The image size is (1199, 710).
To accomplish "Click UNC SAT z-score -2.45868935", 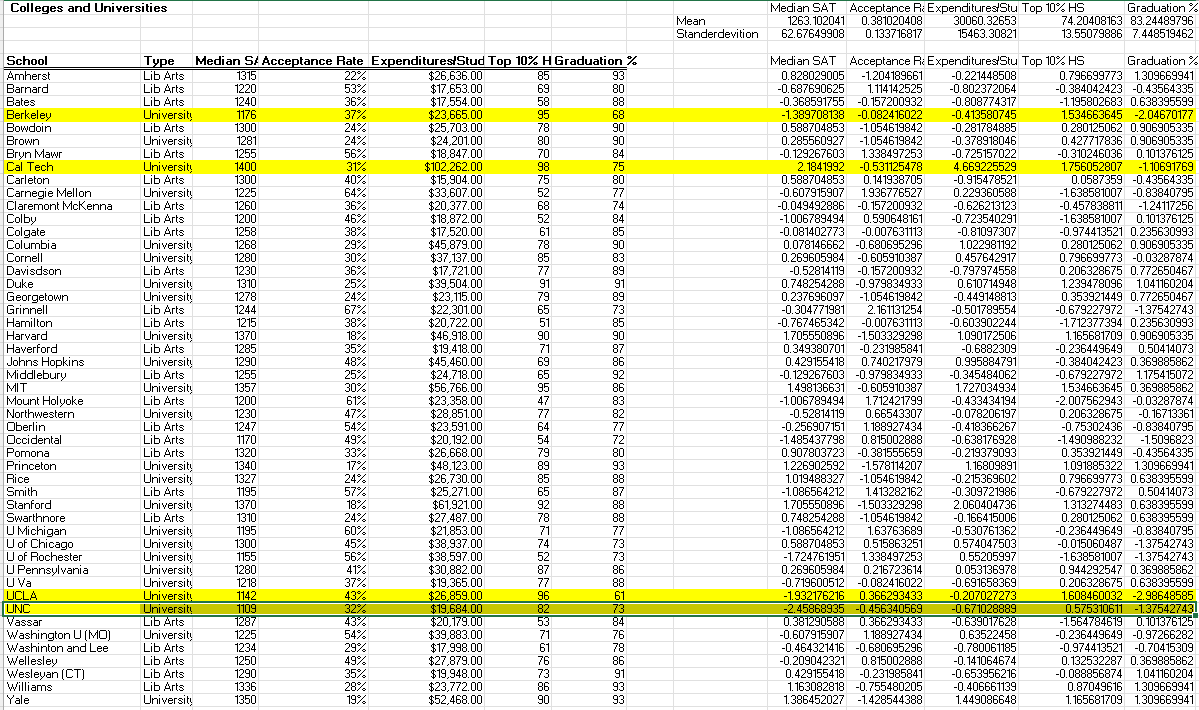I will [x=811, y=608].
